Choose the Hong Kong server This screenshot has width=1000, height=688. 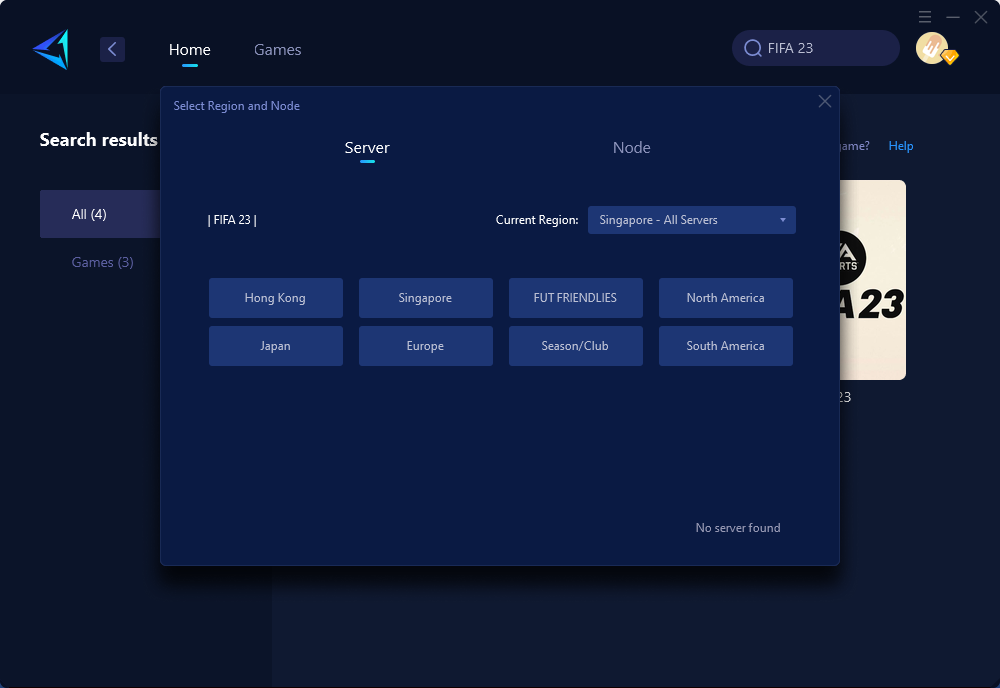[276, 298]
